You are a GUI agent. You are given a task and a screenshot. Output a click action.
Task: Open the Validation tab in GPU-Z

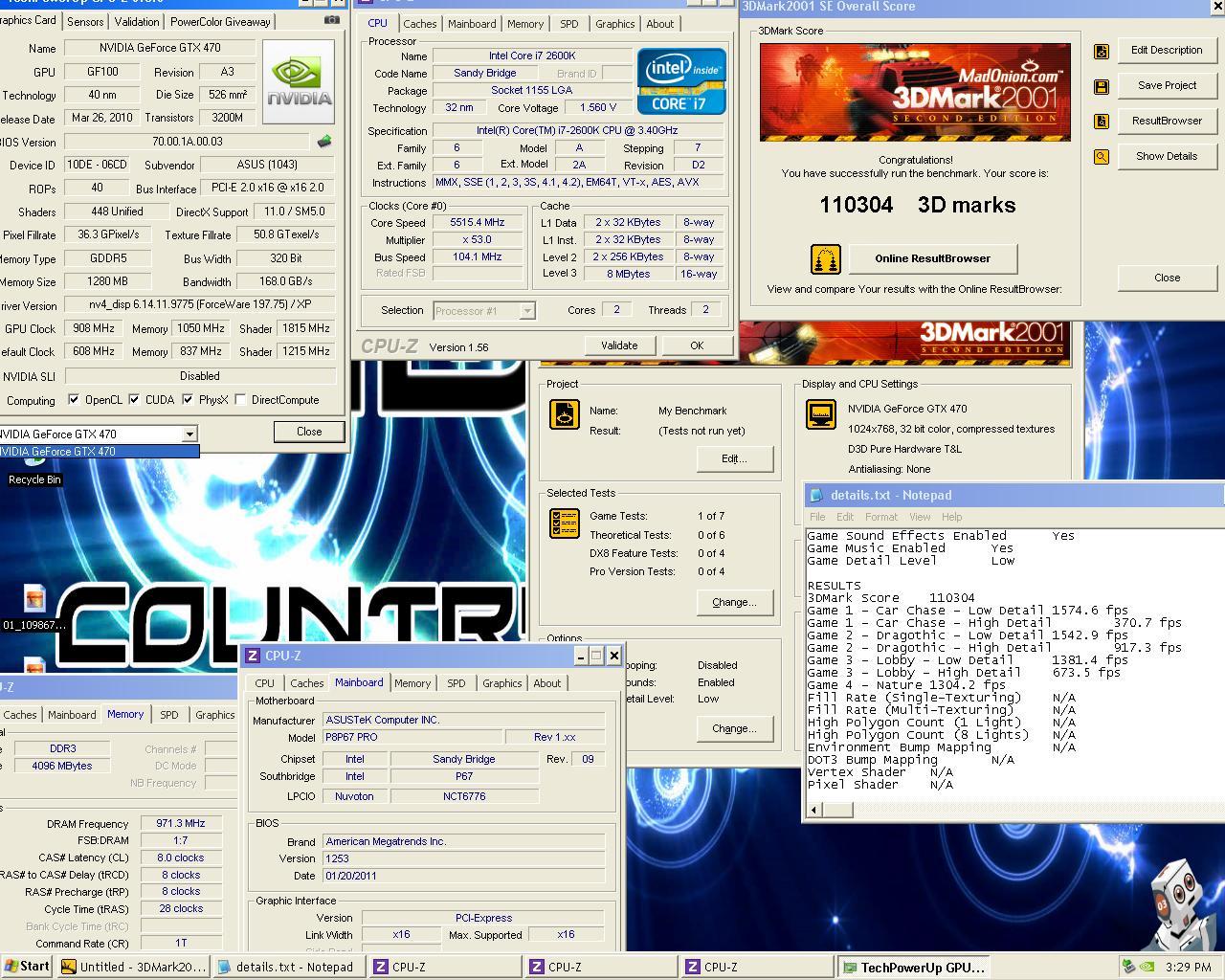(x=137, y=21)
